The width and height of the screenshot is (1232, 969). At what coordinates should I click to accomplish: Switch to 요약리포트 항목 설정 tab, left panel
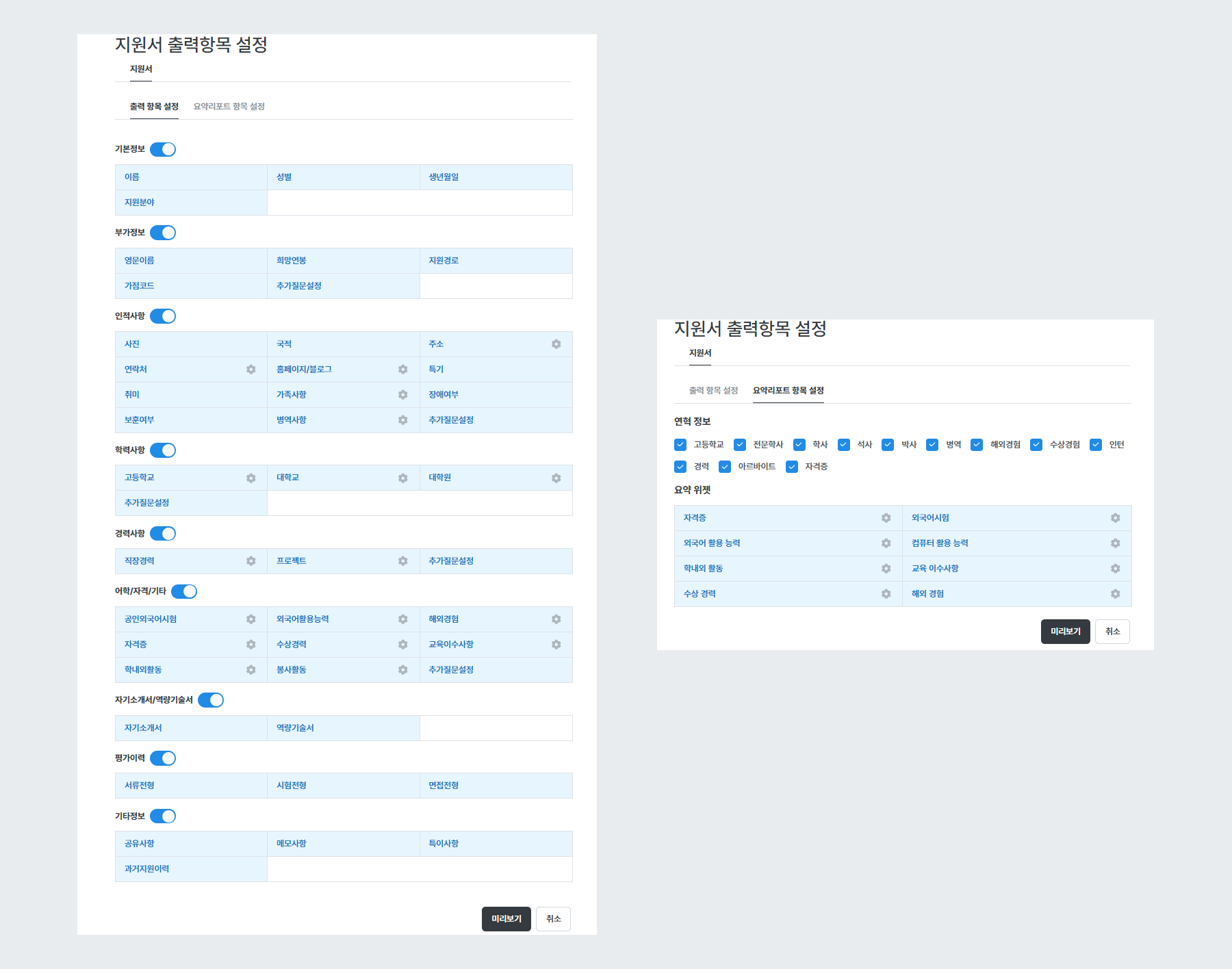pos(229,107)
